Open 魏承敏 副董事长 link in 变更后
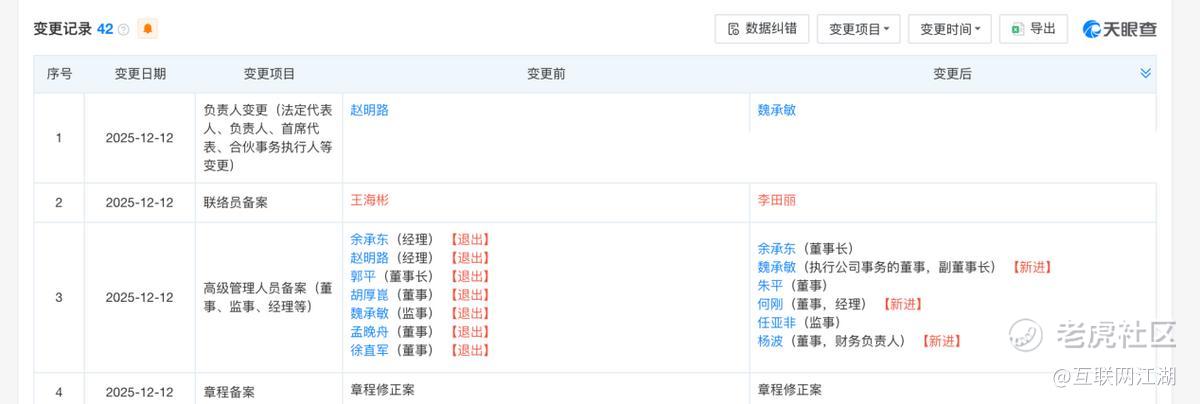The height and width of the screenshot is (404, 1200). 777,267
